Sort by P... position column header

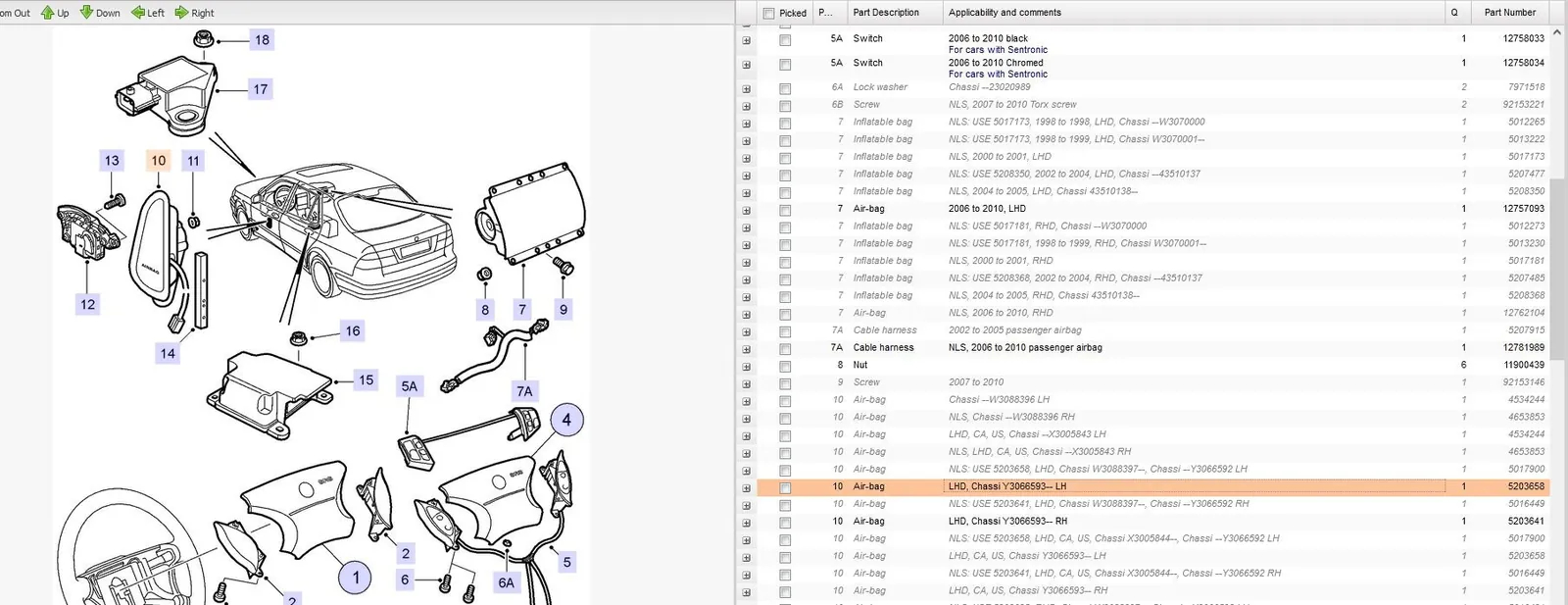point(828,13)
